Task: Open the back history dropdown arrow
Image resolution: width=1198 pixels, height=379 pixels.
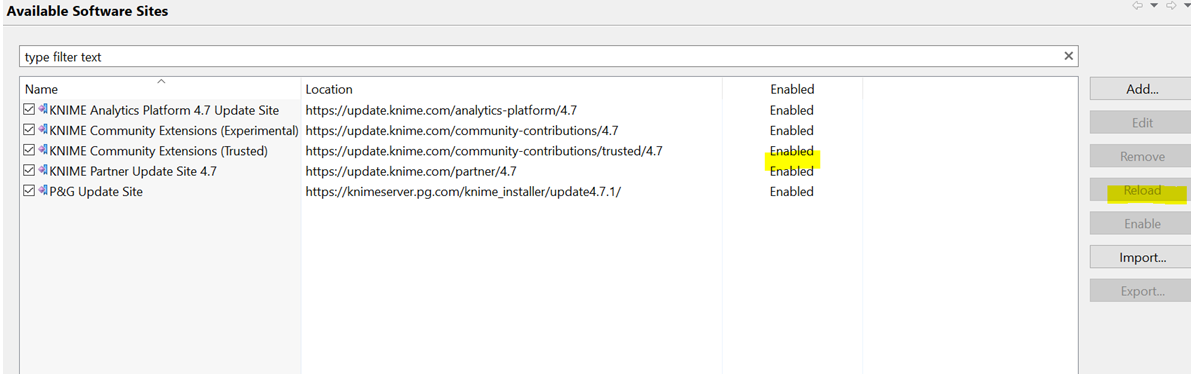Action: pos(1154,6)
